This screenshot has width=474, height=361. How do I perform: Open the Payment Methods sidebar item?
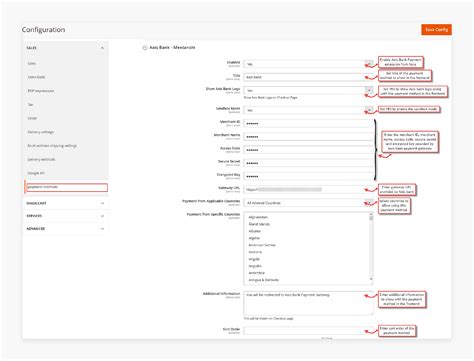[x=66, y=187]
